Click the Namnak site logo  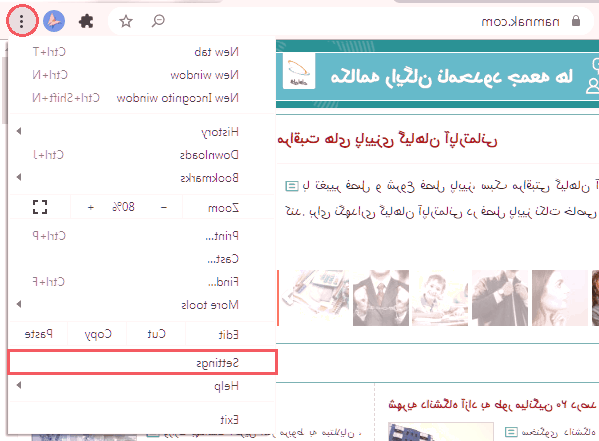click(299, 71)
